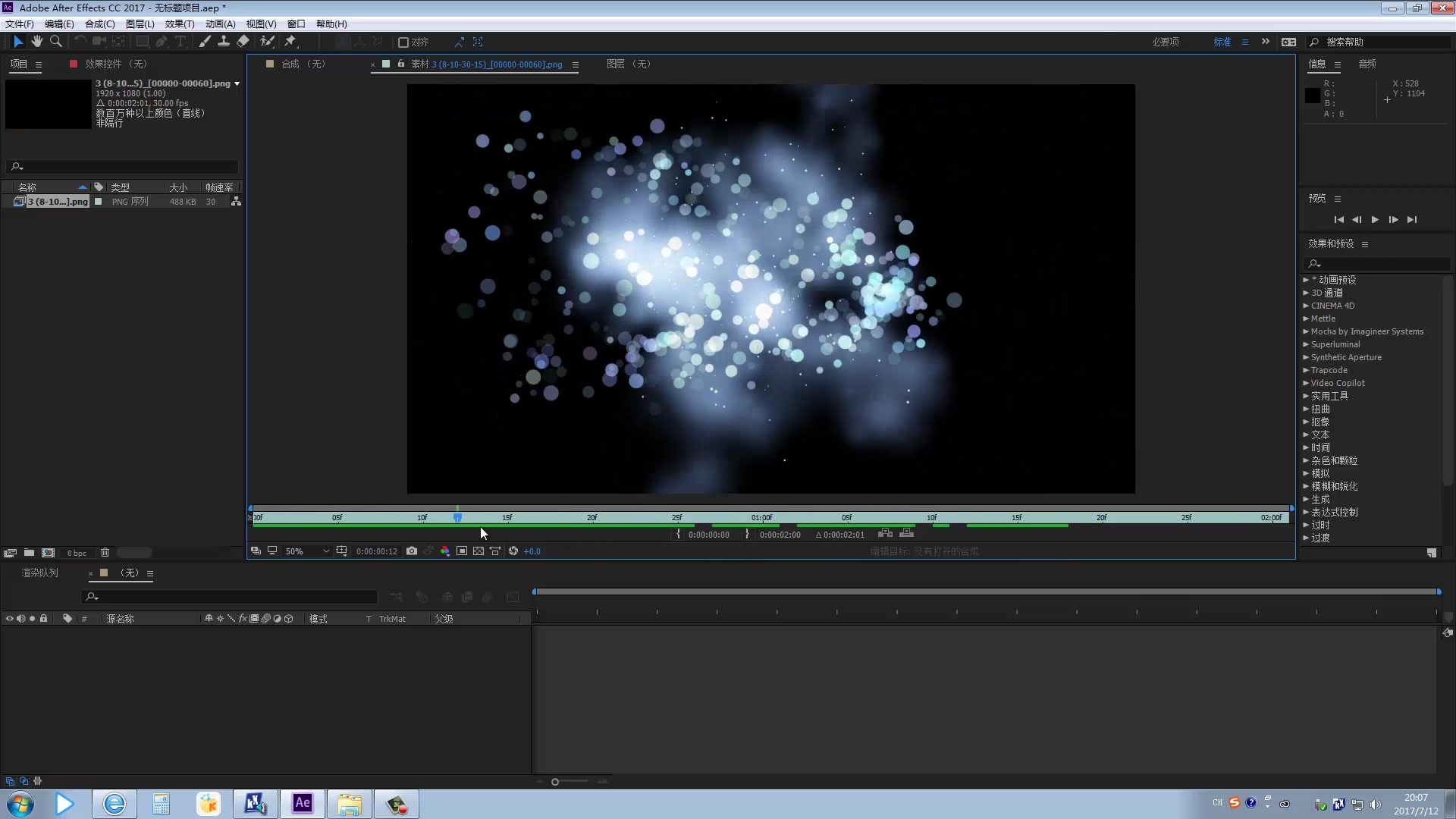Toggle audio enable checkbox on timeline

click(x=20, y=618)
